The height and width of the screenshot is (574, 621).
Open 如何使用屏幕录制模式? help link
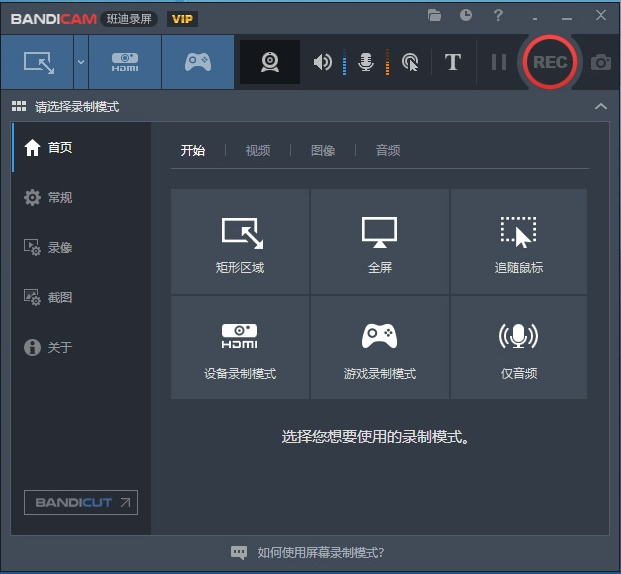pos(321,552)
